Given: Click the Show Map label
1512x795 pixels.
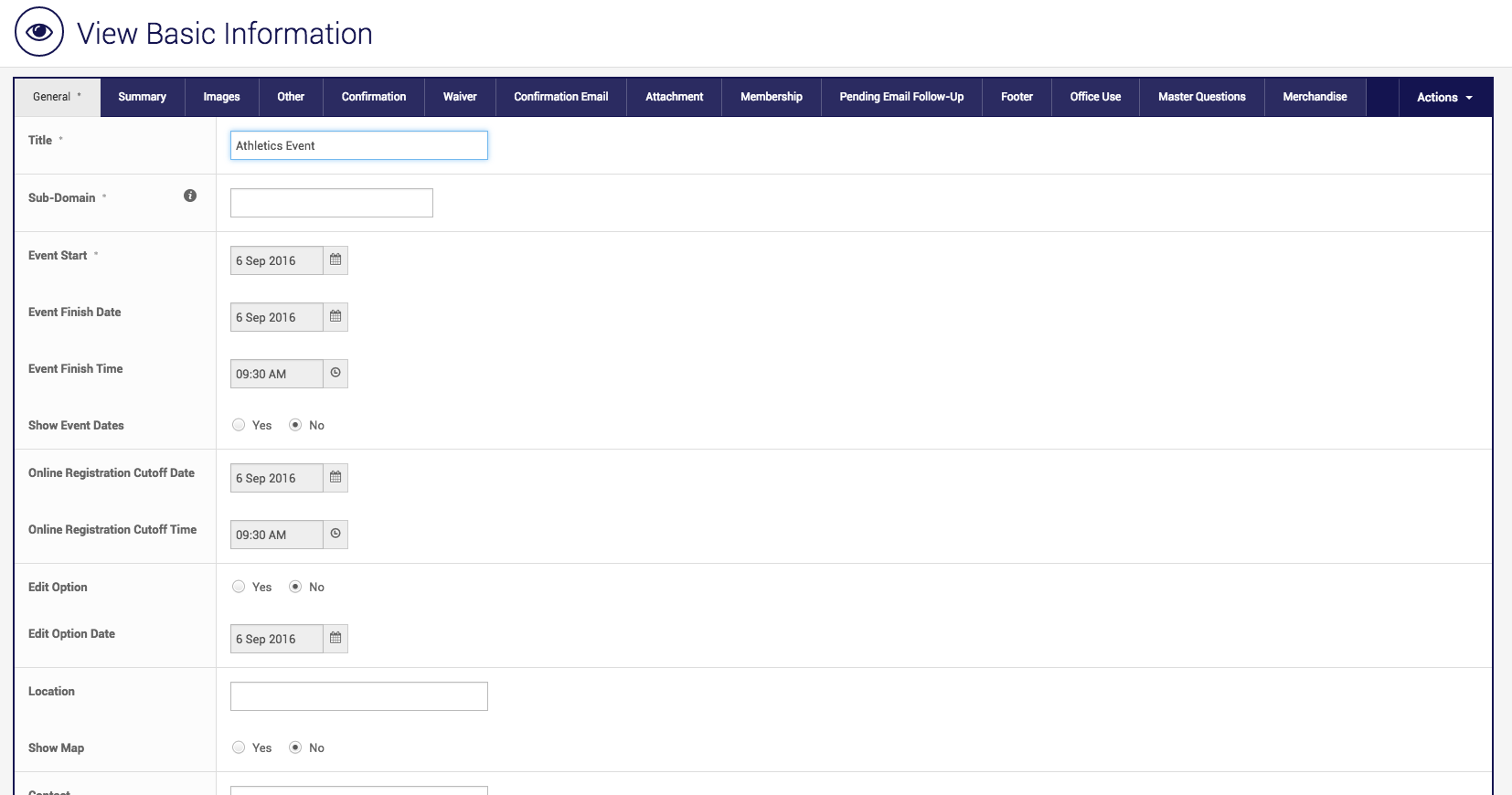Looking at the screenshot, I should point(56,747).
